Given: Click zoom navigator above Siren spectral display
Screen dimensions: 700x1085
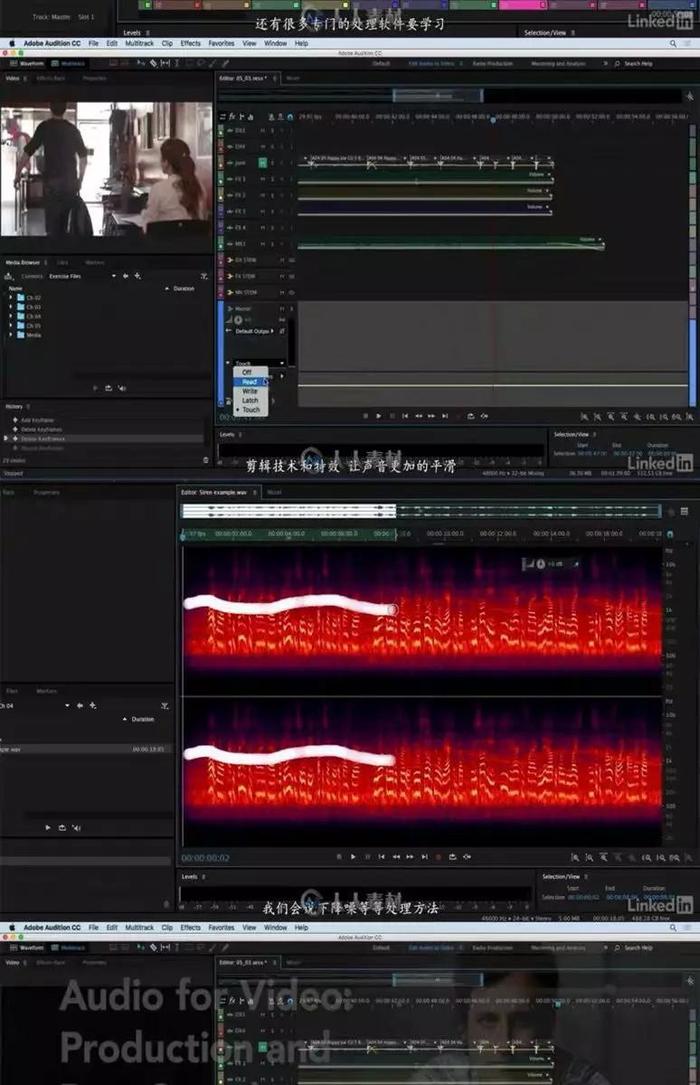Looking at the screenshot, I should 421,511.
